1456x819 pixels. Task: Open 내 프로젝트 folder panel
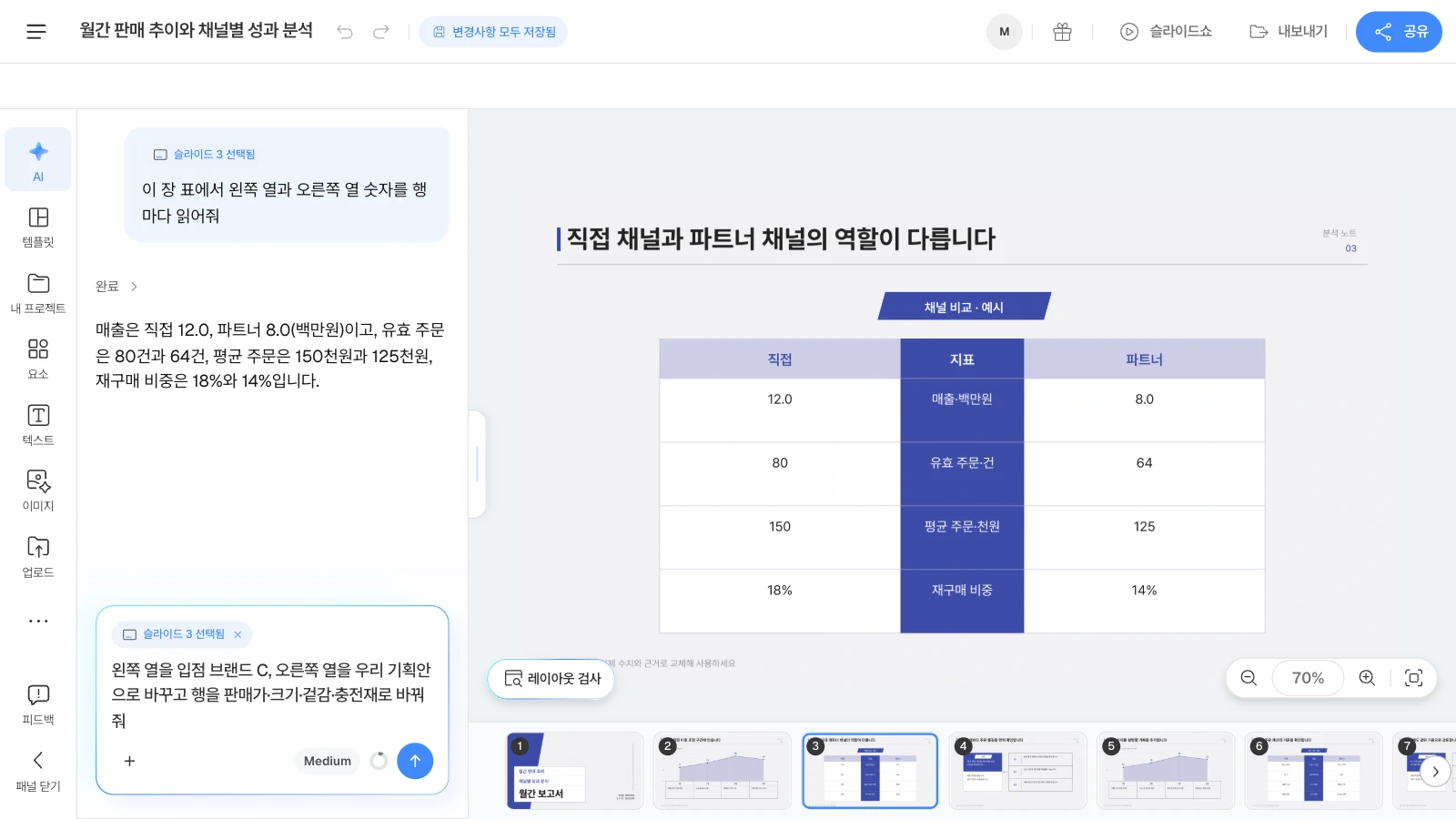pyautogui.click(x=38, y=293)
